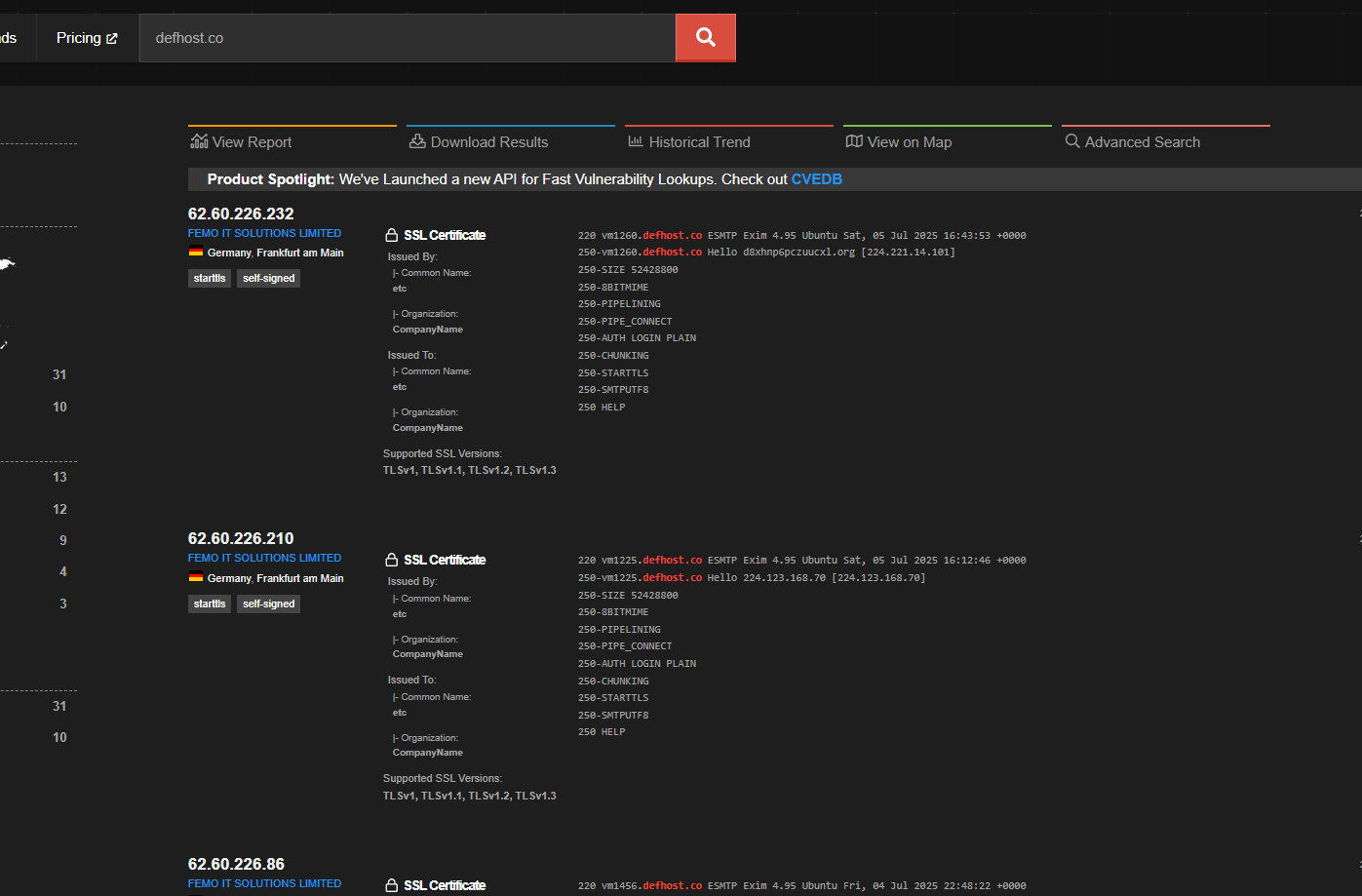Toggle the self-signed tag filter
This screenshot has width=1362, height=896.
point(268,278)
